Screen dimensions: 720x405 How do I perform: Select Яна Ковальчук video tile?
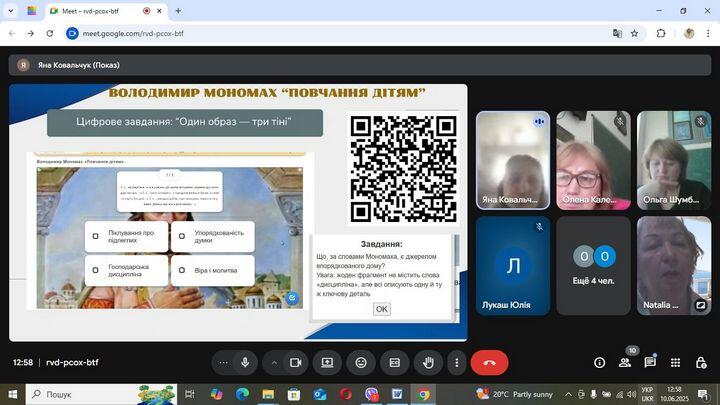pyautogui.click(x=513, y=160)
